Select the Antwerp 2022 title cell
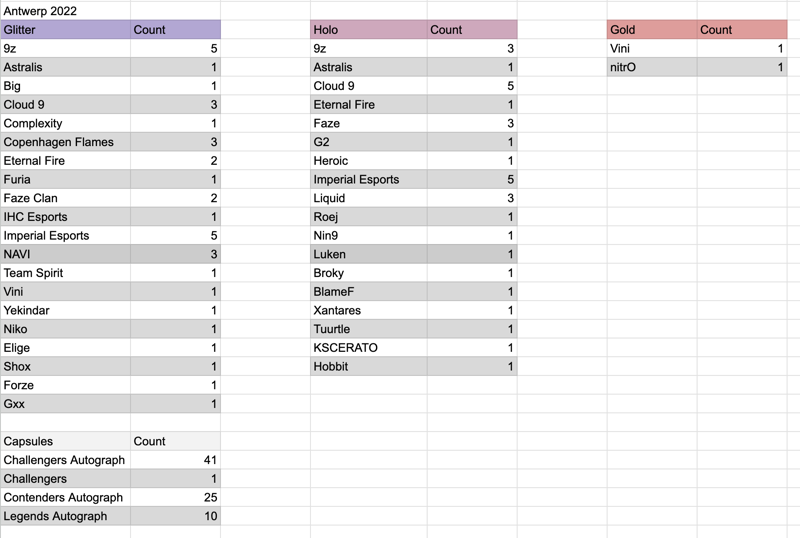 pyautogui.click(x=65, y=11)
